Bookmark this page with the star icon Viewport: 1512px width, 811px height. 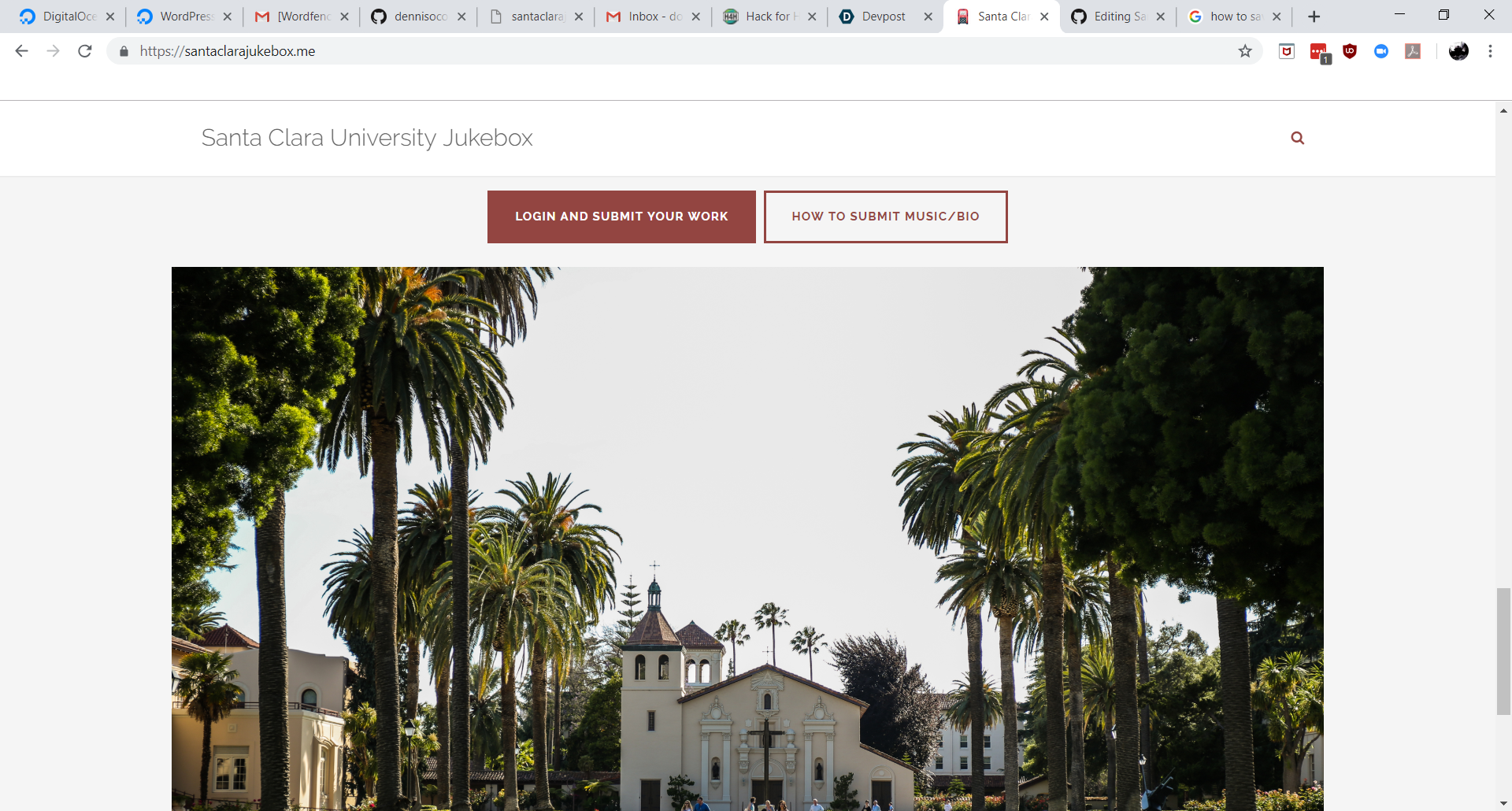coord(1245,51)
